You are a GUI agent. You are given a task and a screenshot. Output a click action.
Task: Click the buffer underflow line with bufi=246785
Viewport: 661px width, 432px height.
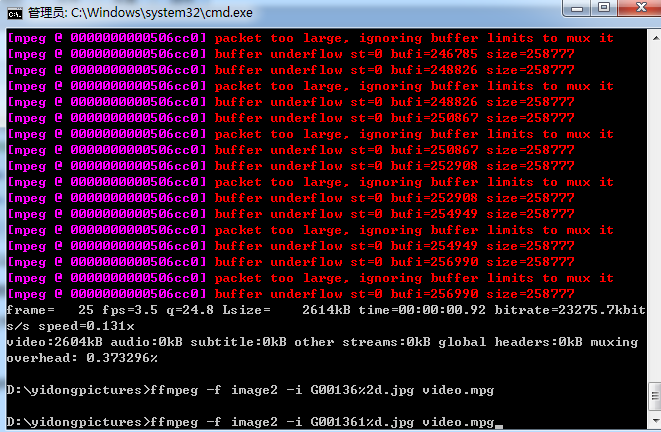tap(291, 54)
